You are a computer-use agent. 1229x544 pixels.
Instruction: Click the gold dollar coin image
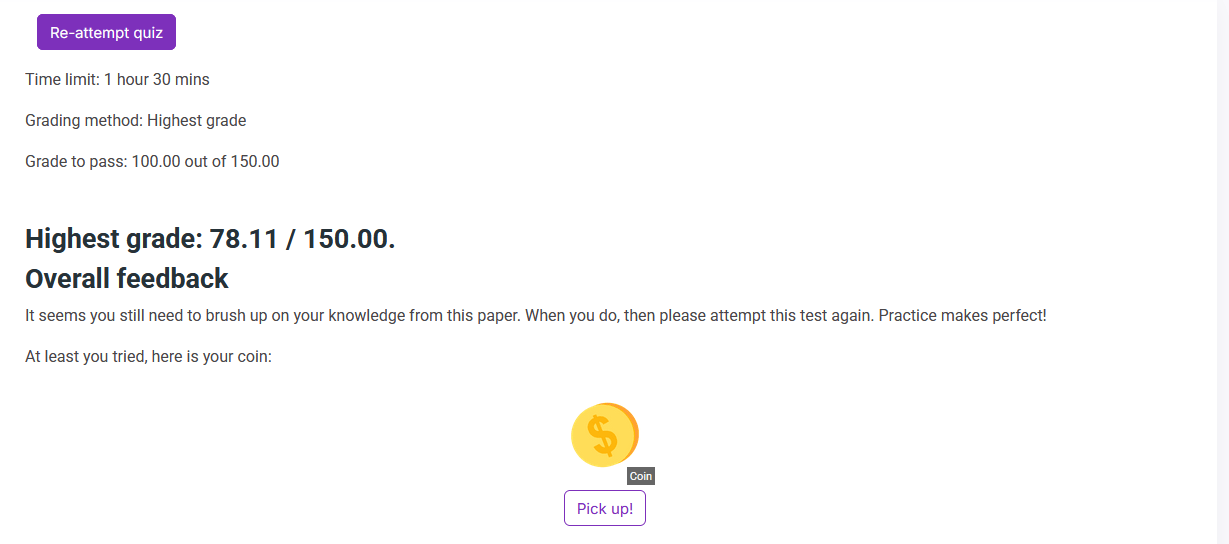coord(604,435)
